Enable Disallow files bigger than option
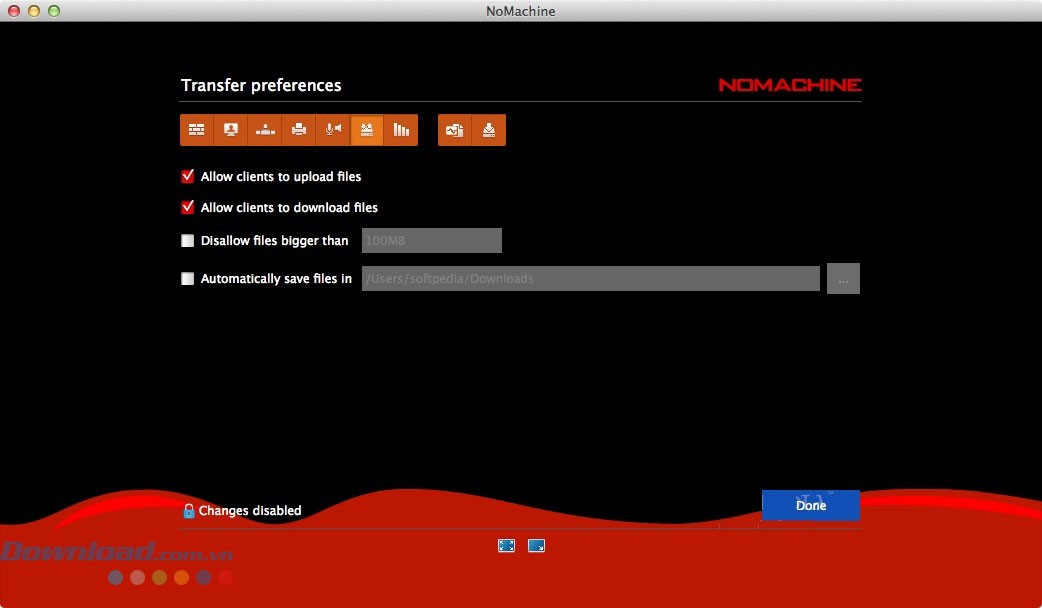The image size is (1042, 608). 188,241
